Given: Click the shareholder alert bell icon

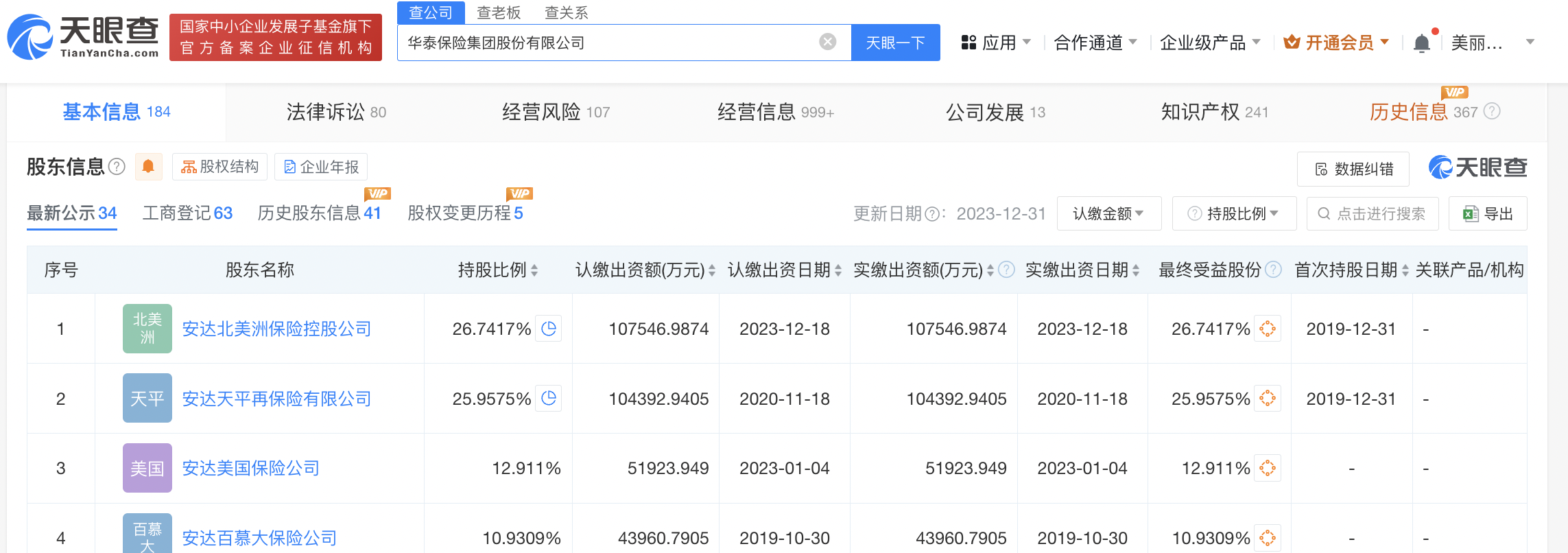Looking at the screenshot, I should pos(148,167).
